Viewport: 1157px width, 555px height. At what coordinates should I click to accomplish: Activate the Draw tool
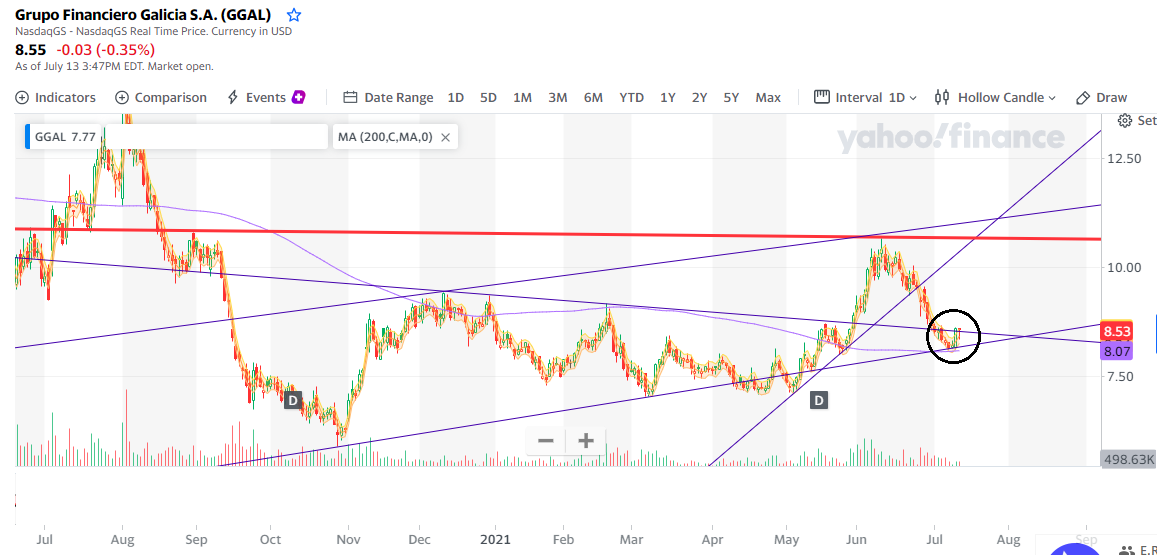[x=1102, y=97]
